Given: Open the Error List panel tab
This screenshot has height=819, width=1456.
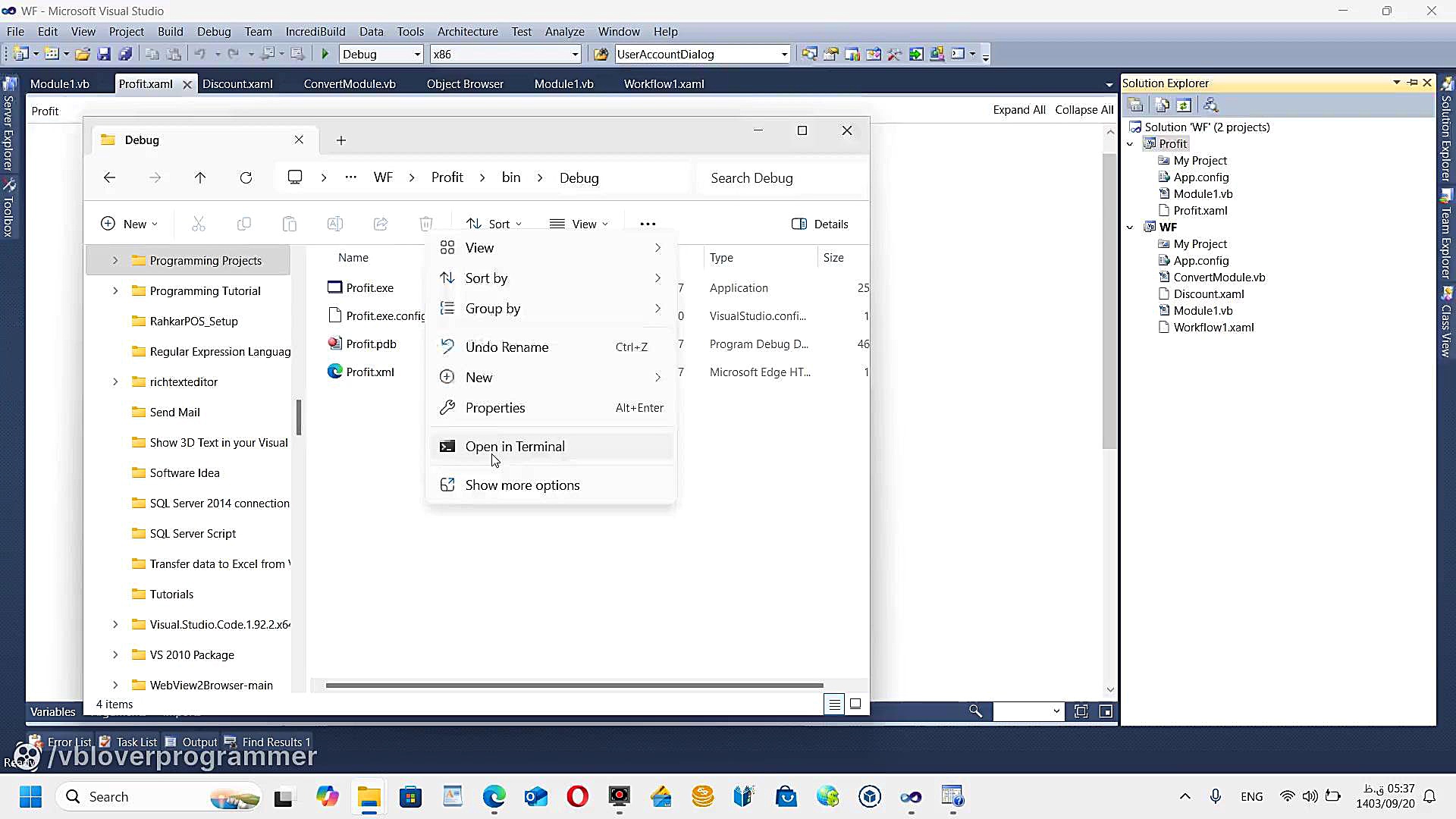Looking at the screenshot, I should 61,742.
